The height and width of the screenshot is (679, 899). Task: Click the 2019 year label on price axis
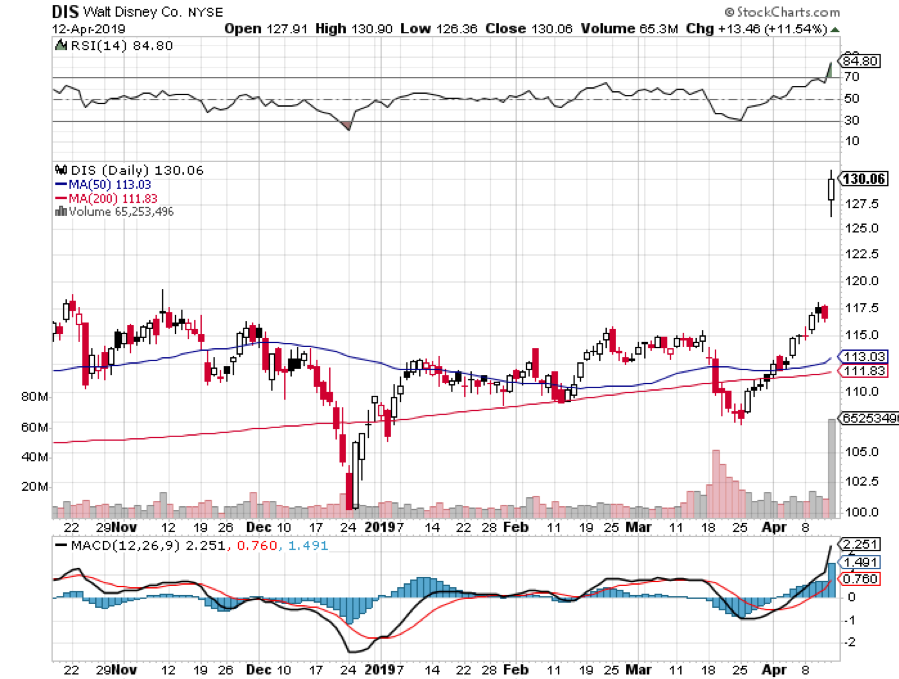[x=379, y=527]
